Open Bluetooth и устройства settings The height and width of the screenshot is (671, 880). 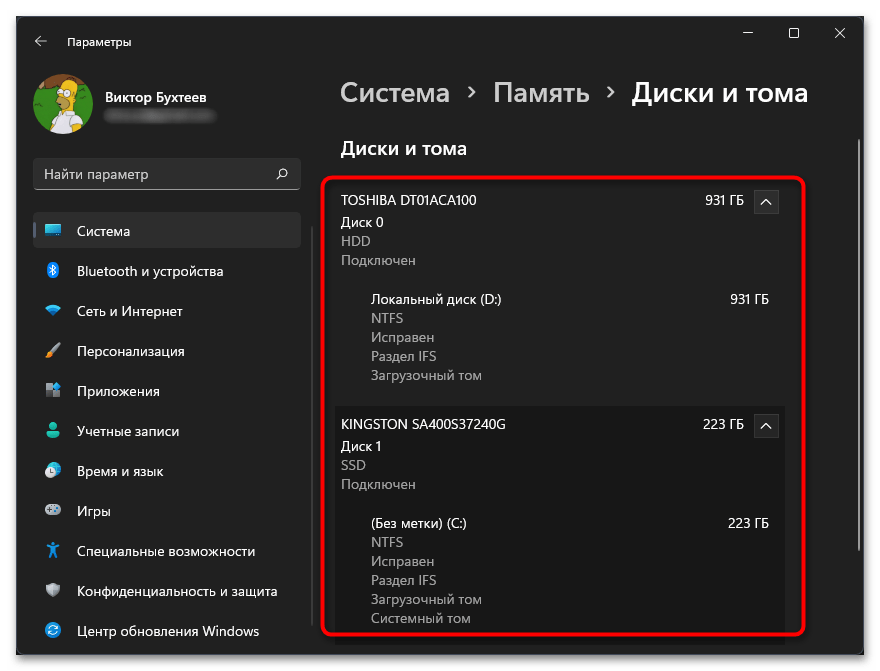click(150, 271)
